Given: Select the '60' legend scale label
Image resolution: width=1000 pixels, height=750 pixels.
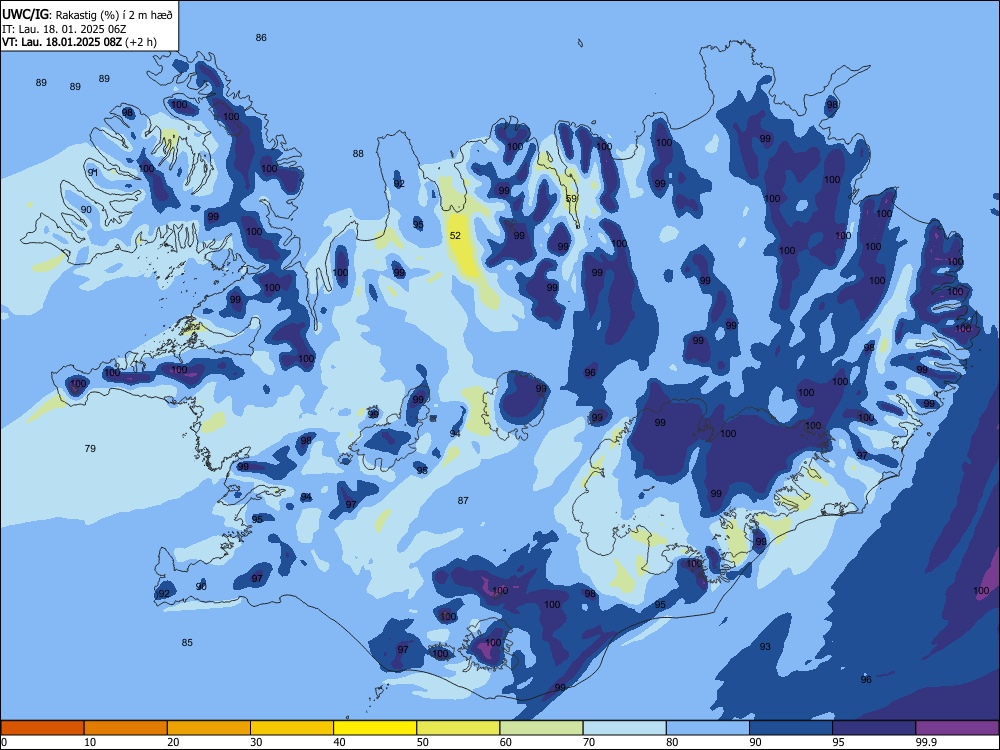Looking at the screenshot, I should 506,742.
